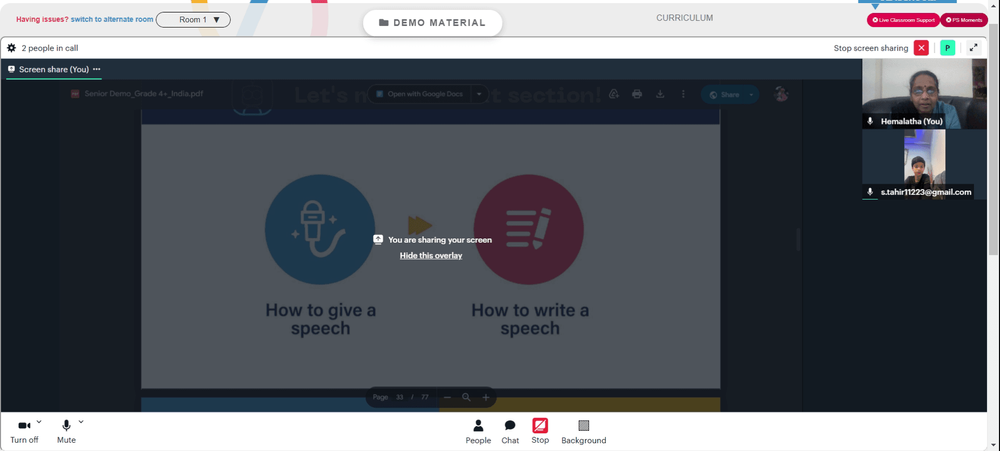Click Hemalatha's microphone status icon
The image size is (1000, 451).
click(x=870, y=121)
